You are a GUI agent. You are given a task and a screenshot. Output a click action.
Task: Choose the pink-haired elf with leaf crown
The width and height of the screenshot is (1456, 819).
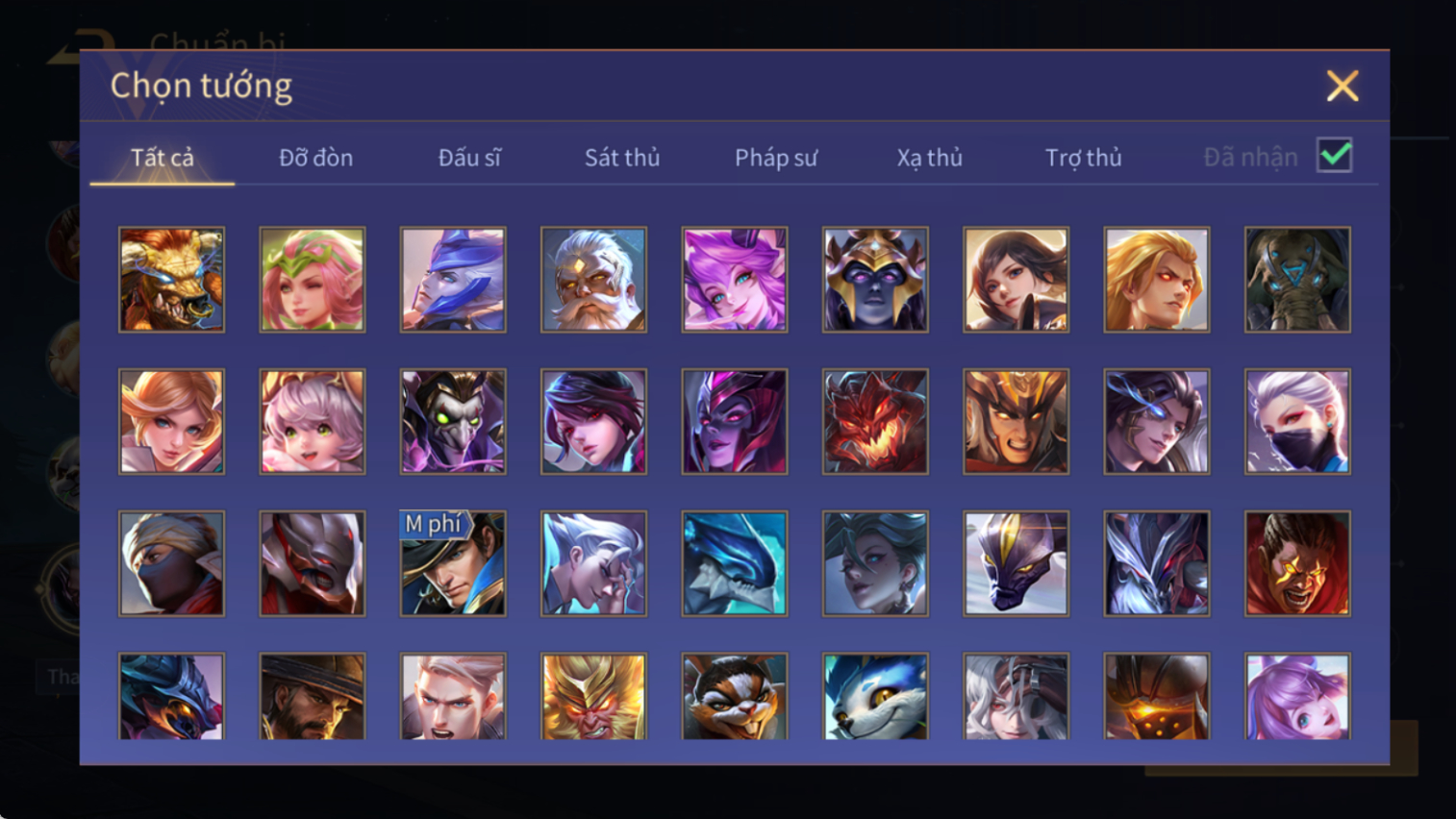pos(313,280)
